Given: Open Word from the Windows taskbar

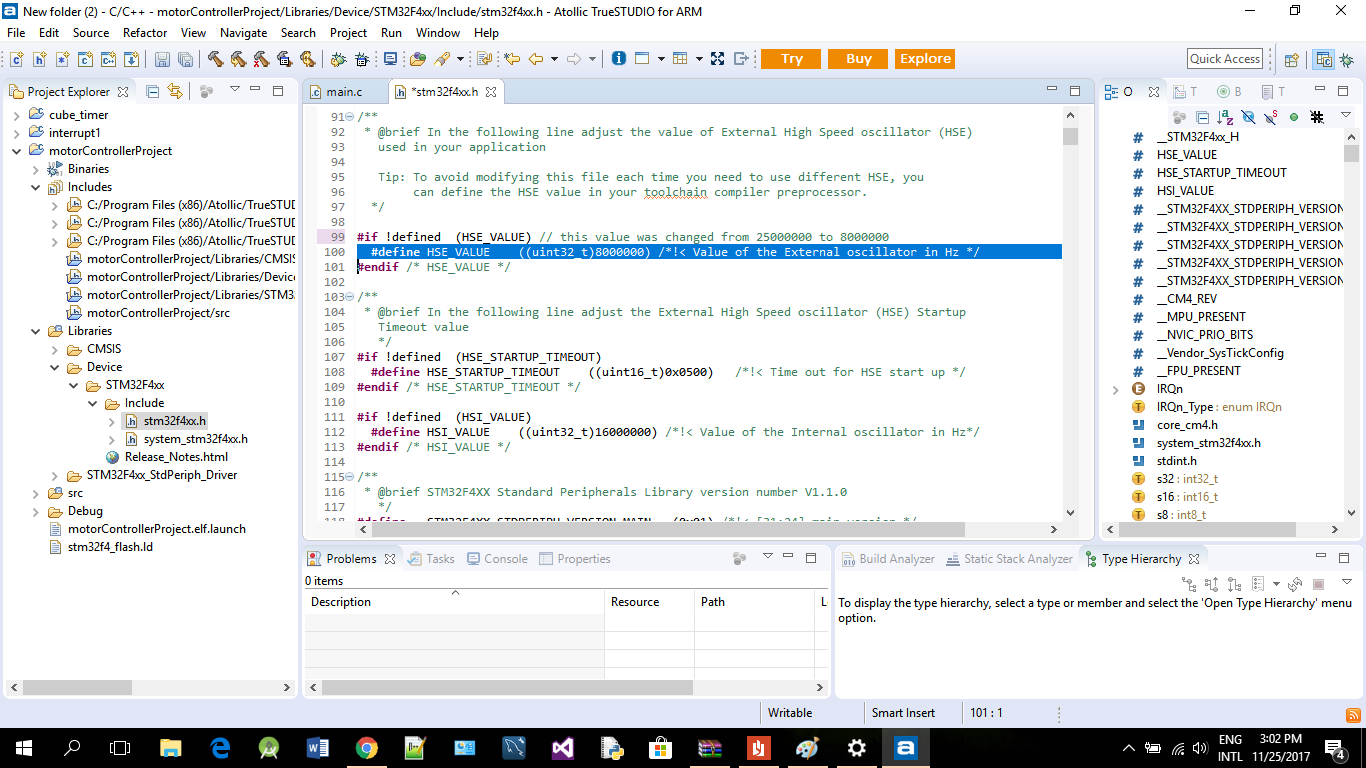Looking at the screenshot, I should pos(317,748).
